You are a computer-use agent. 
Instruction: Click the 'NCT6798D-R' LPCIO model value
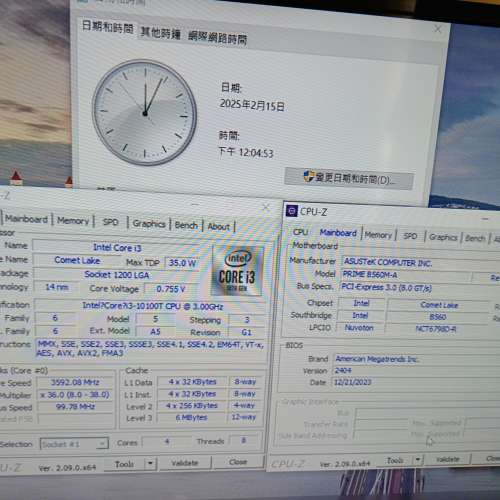click(436, 329)
